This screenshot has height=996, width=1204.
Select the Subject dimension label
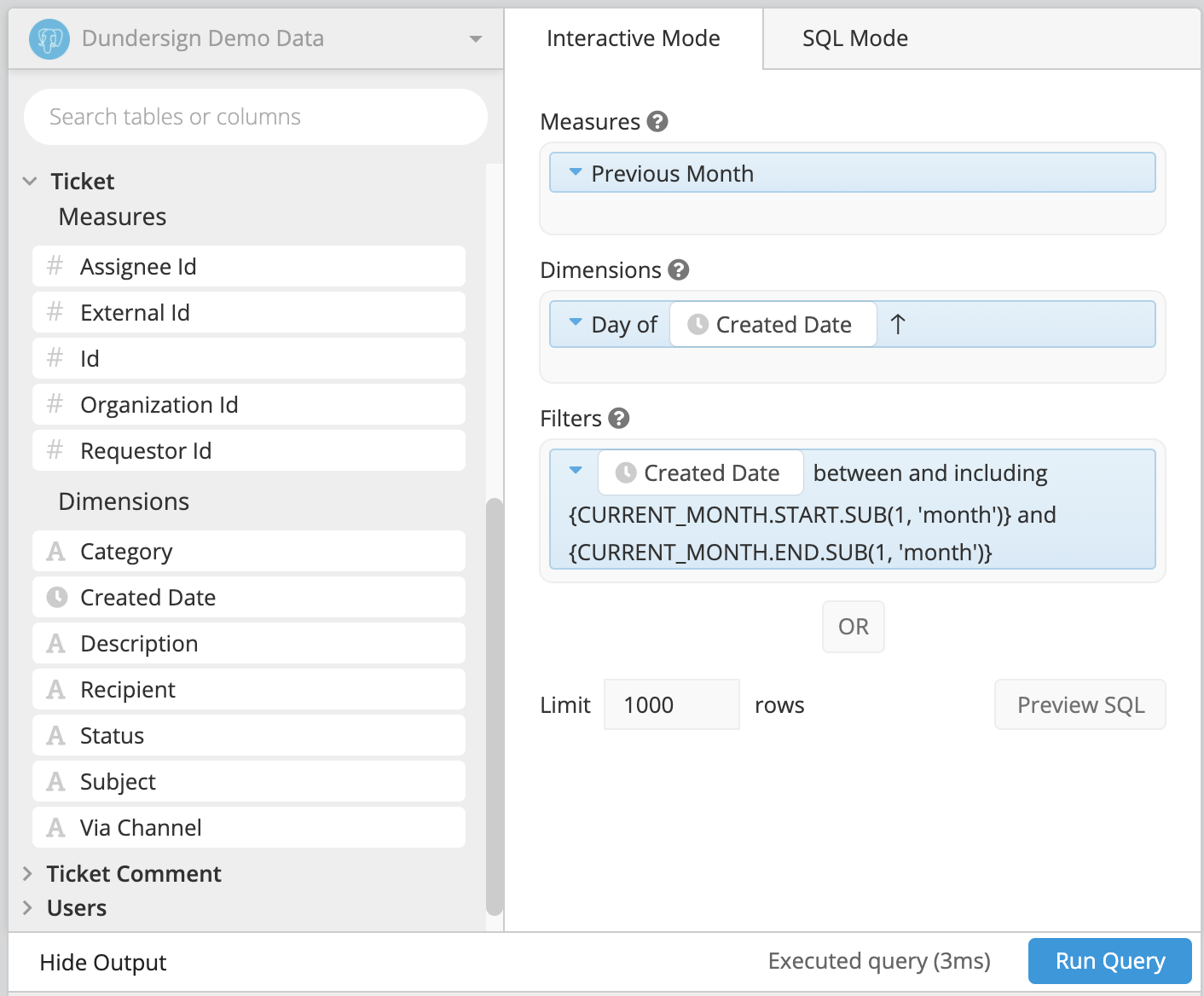click(118, 782)
